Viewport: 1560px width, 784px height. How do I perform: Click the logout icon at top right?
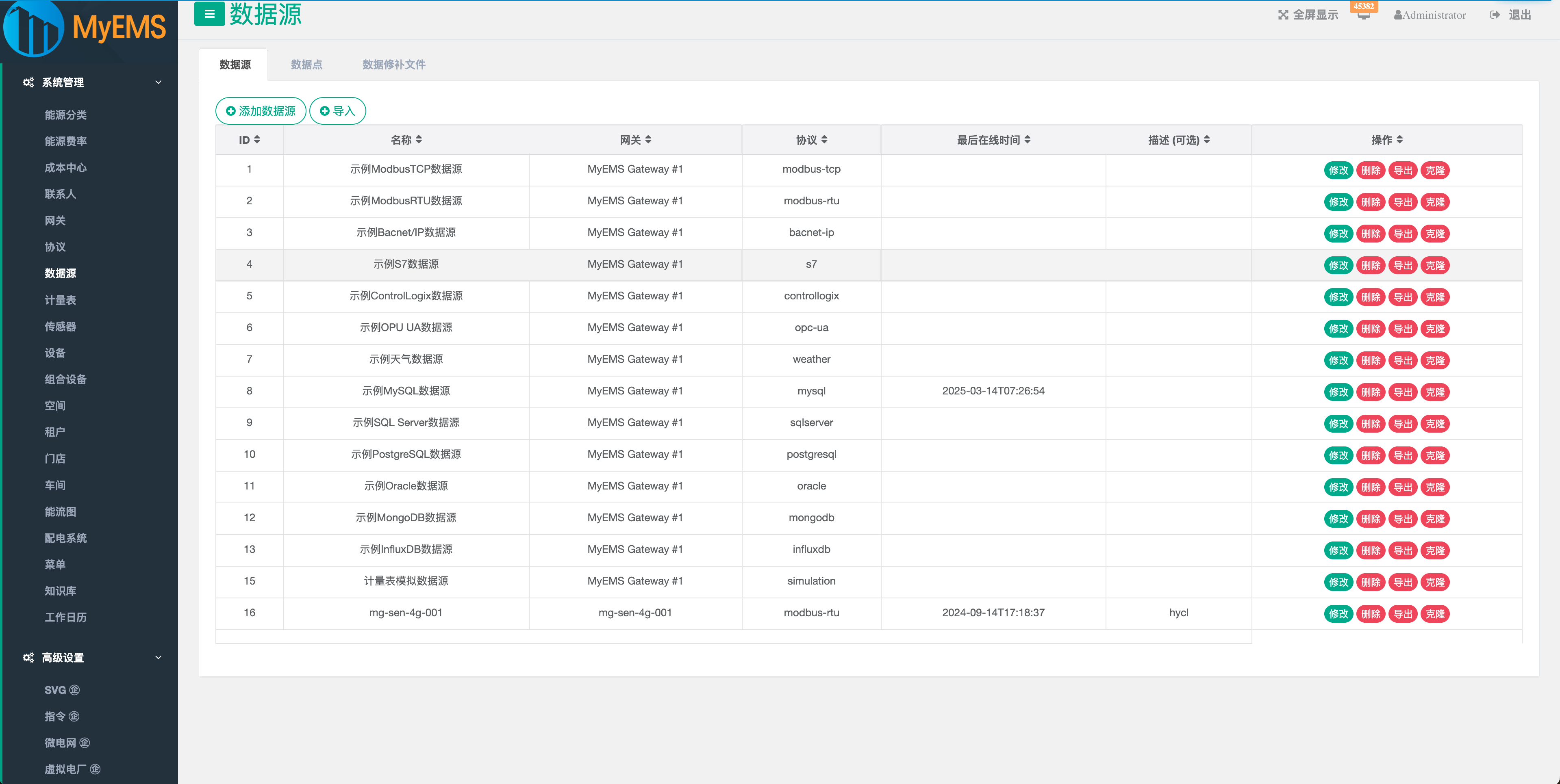[x=1495, y=15]
